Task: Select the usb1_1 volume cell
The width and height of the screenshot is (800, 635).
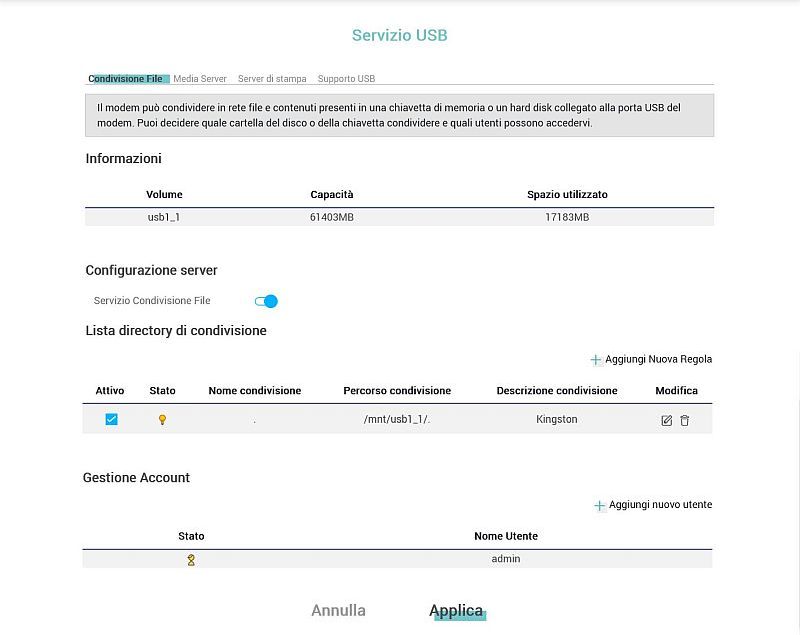Action: click(x=164, y=217)
